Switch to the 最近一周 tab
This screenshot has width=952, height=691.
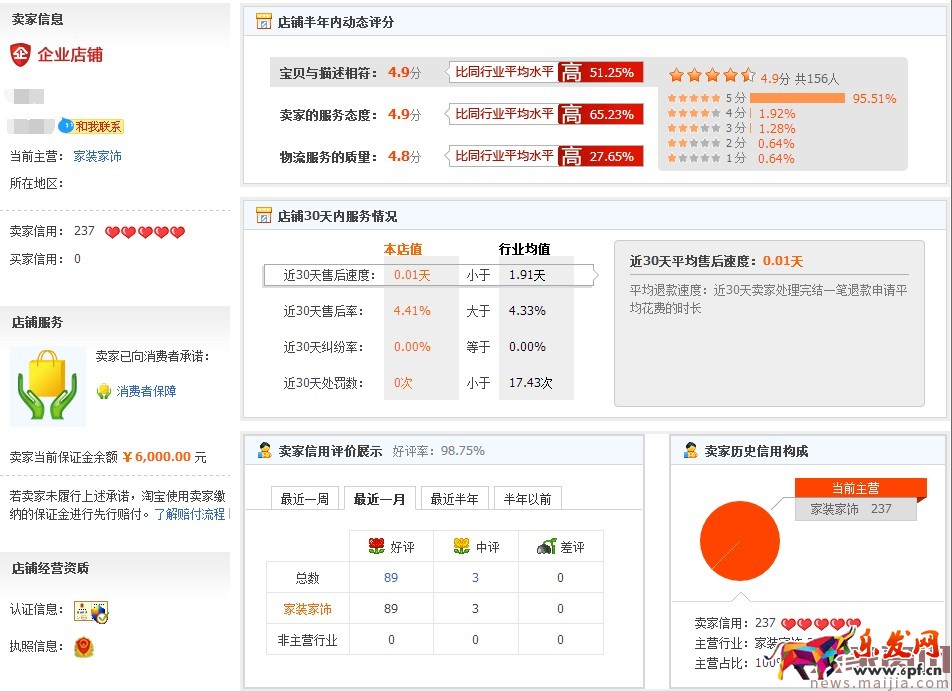(304, 497)
